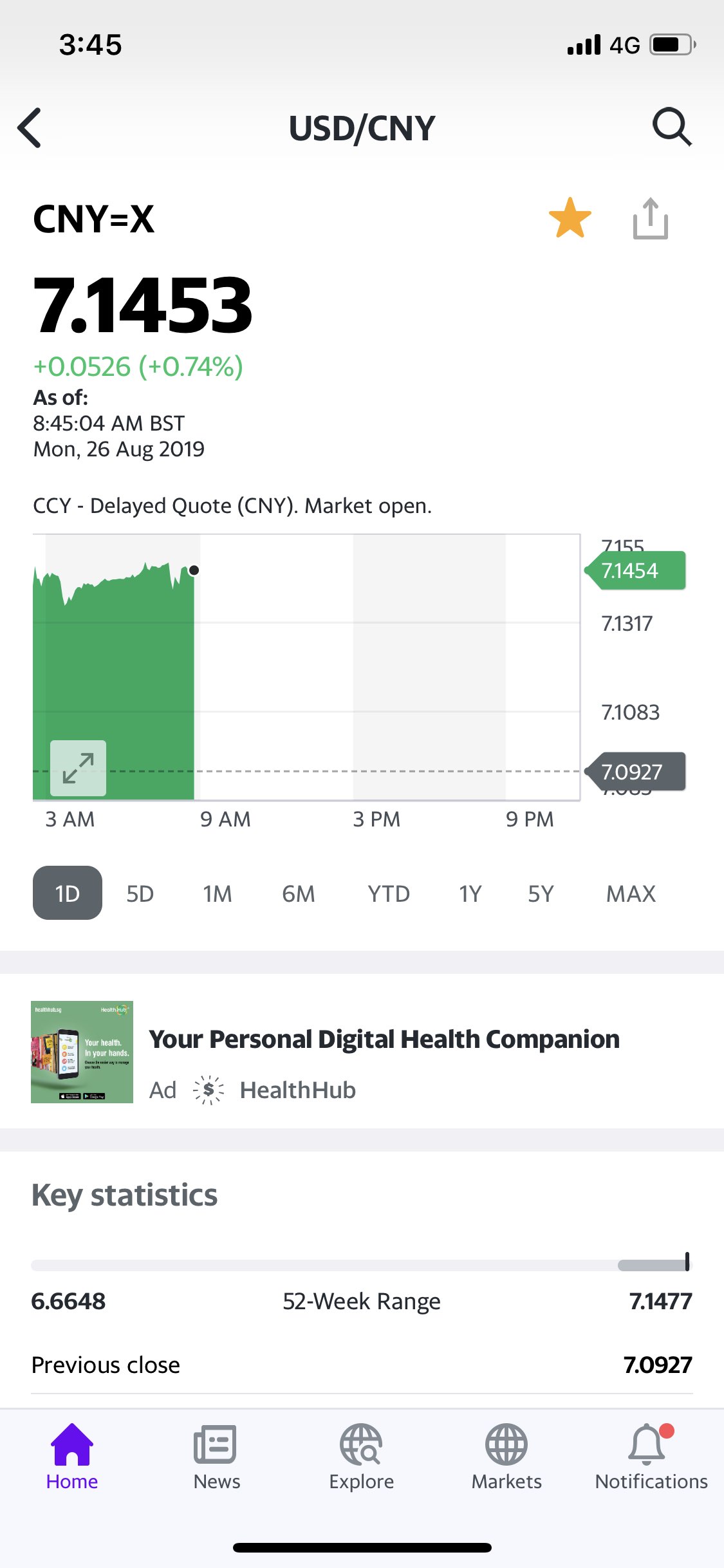Tap the 52-Week Range slider bar

360,1265
